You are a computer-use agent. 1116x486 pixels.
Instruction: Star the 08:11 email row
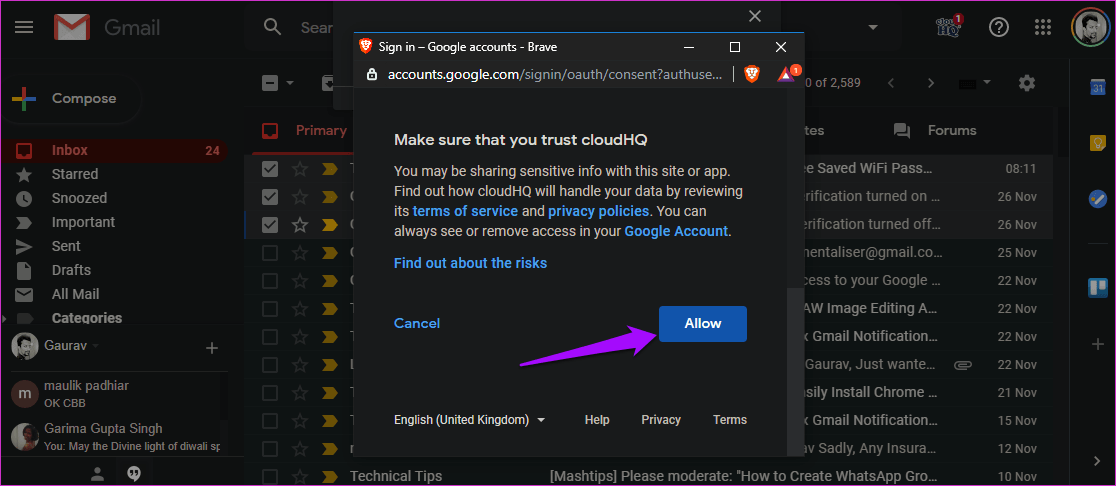[x=300, y=169]
